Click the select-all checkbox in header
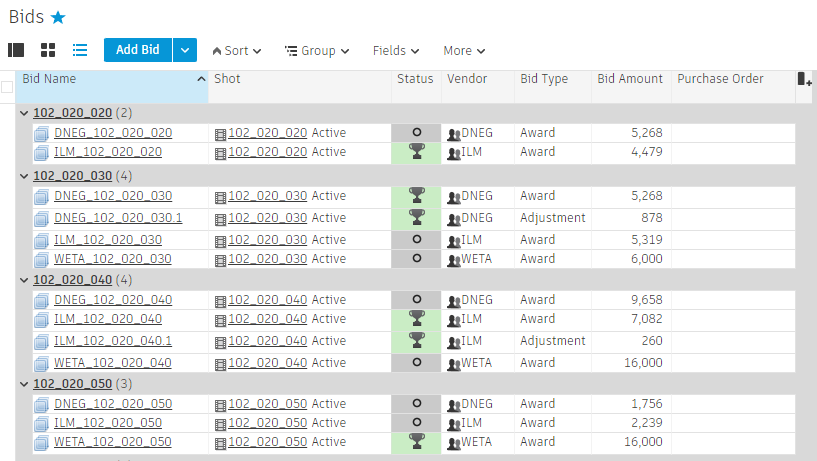Viewport: 817px width, 461px height. (7, 87)
